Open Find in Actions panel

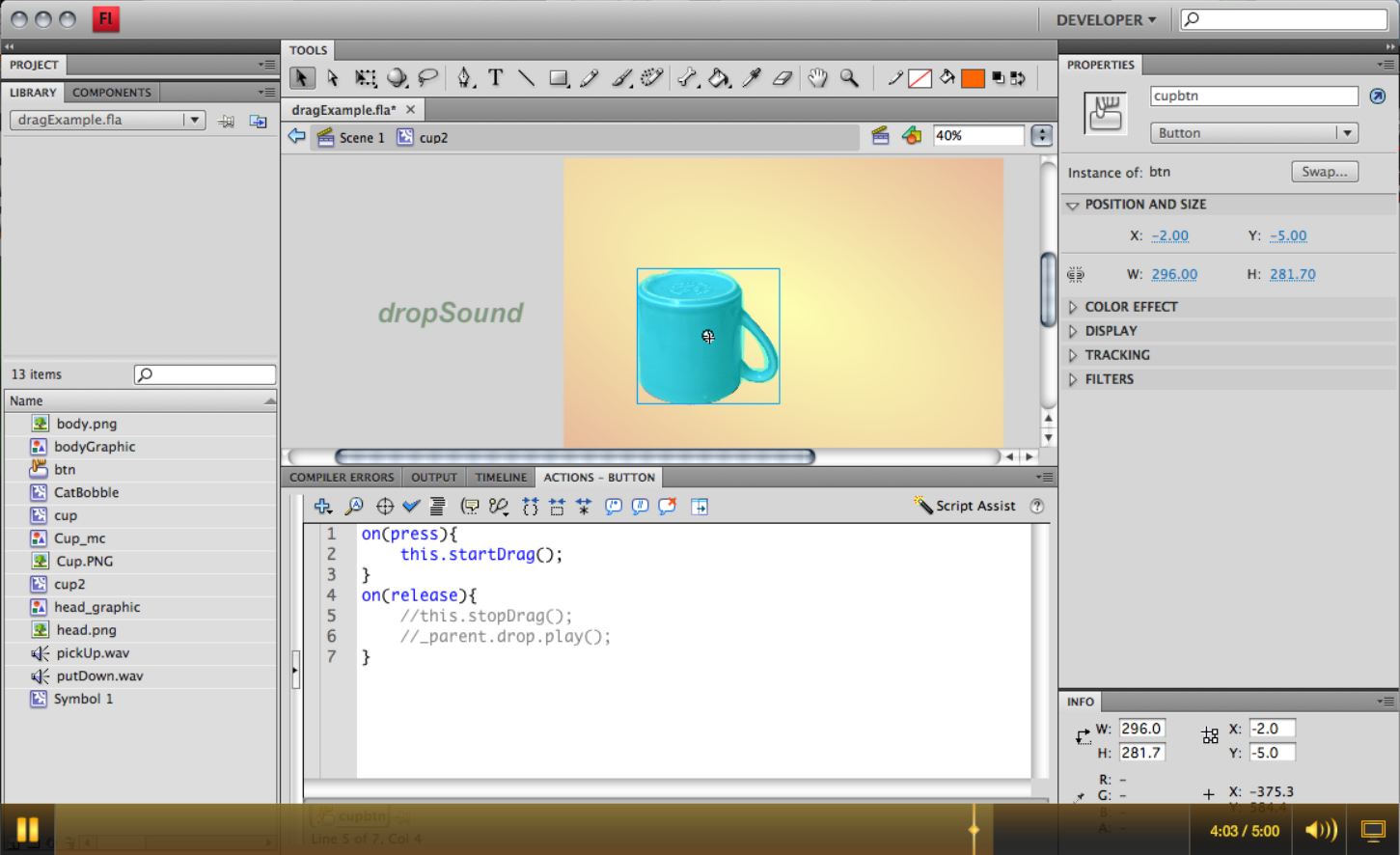(354, 506)
